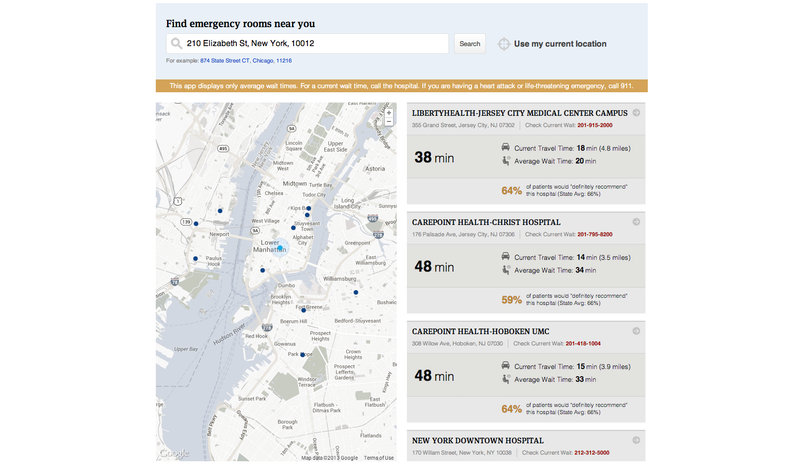Screen dimensions: 800x471
Task: Open LibertyHealth-Jersey City card arrow icon
Action: coord(636,113)
